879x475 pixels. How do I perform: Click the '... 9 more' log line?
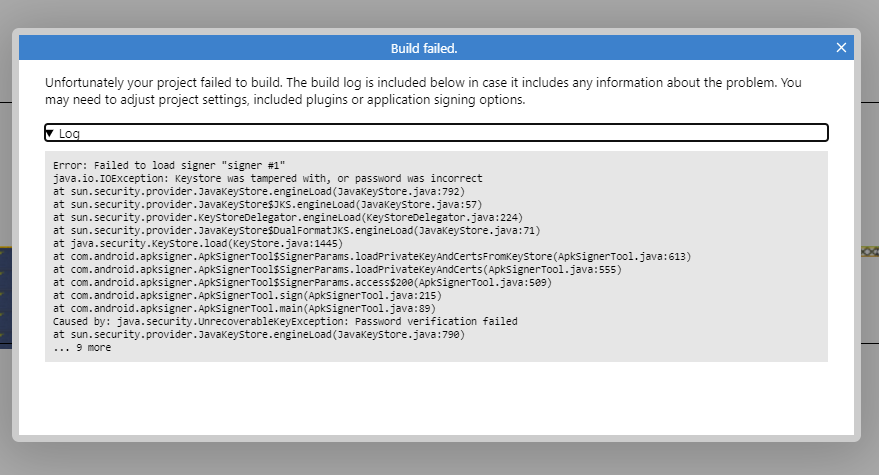82,347
